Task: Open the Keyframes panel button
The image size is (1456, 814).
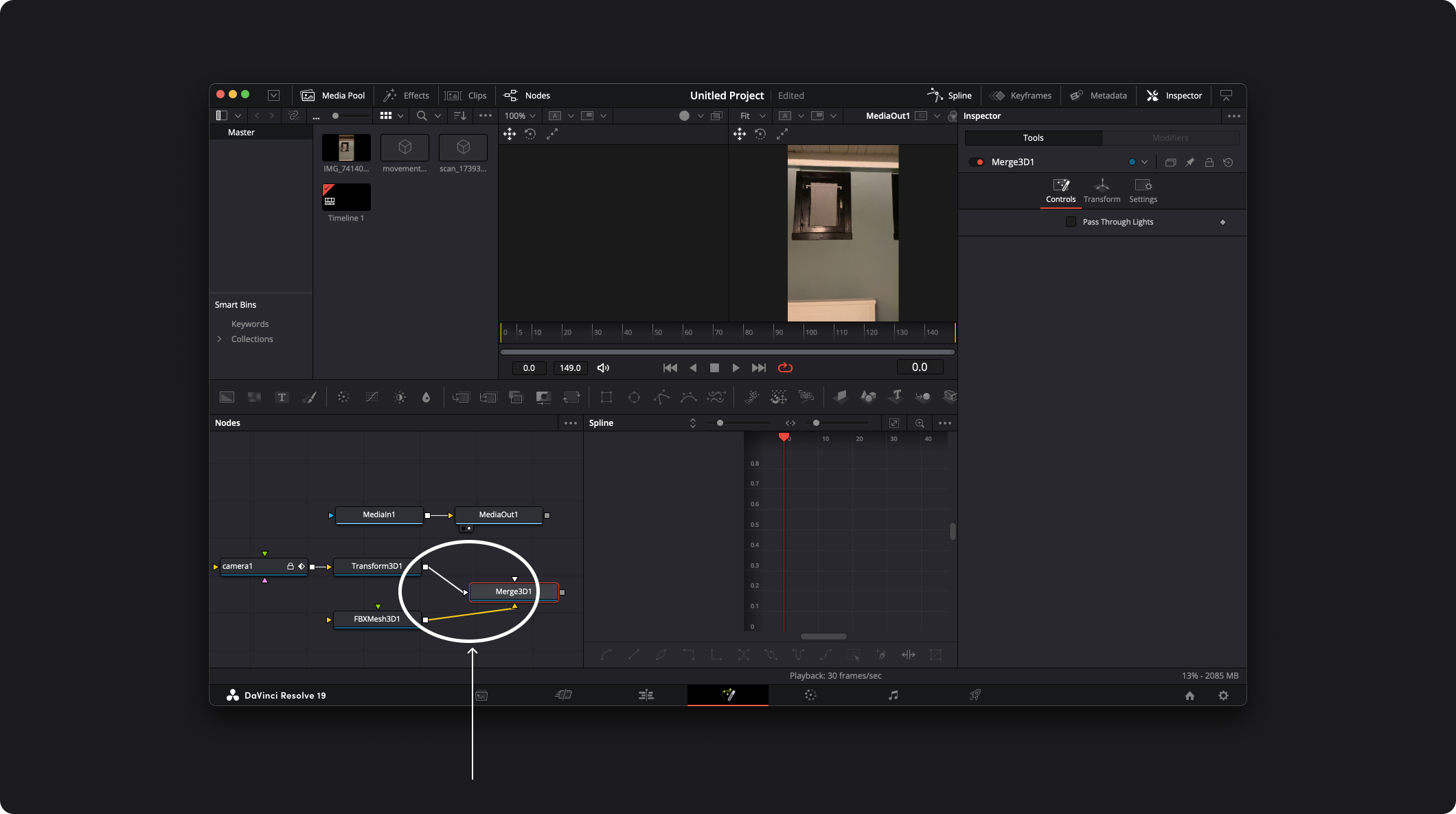Action: pyautogui.click(x=1021, y=95)
